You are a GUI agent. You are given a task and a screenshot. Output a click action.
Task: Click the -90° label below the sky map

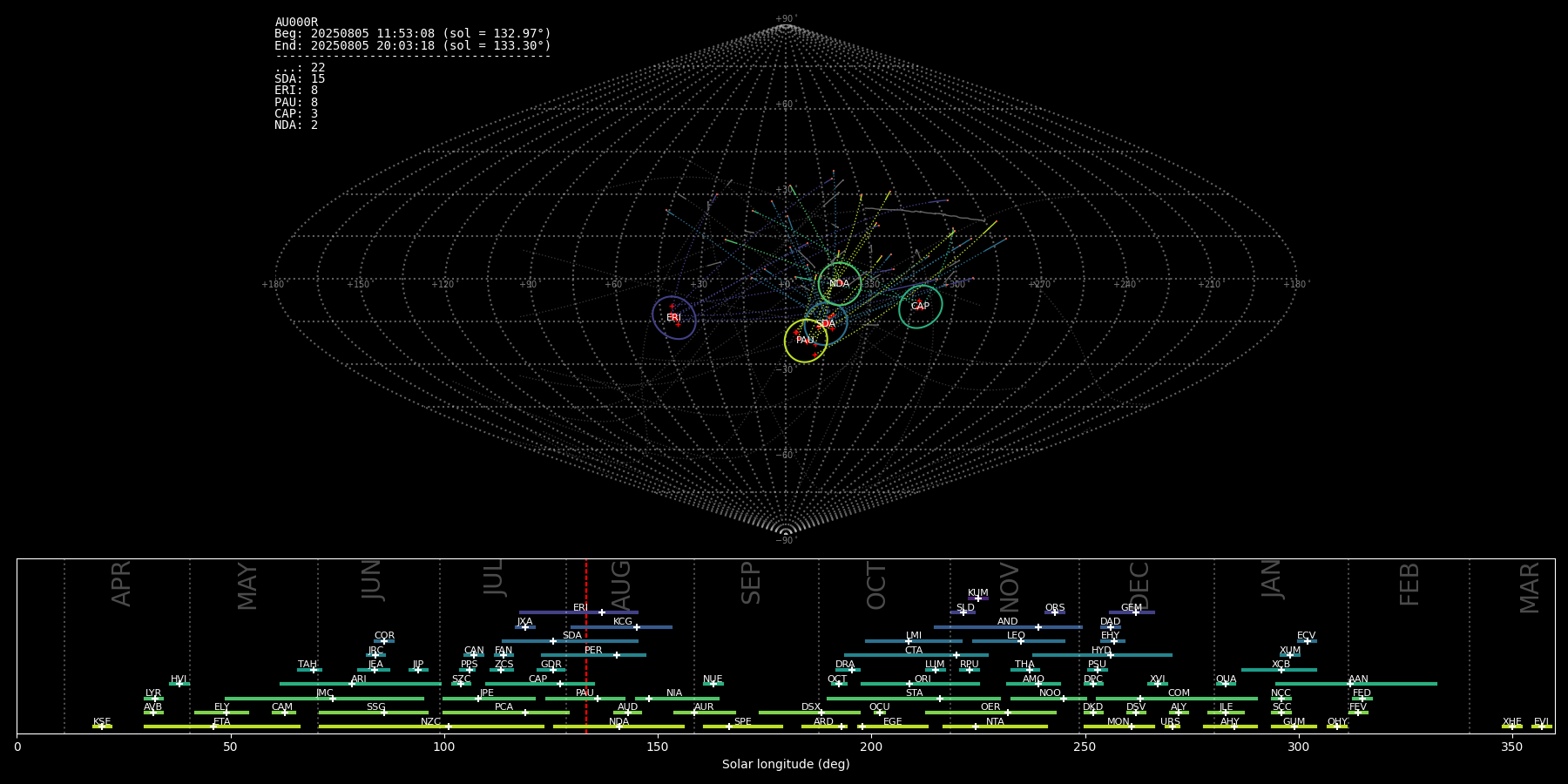[x=786, y=540]
